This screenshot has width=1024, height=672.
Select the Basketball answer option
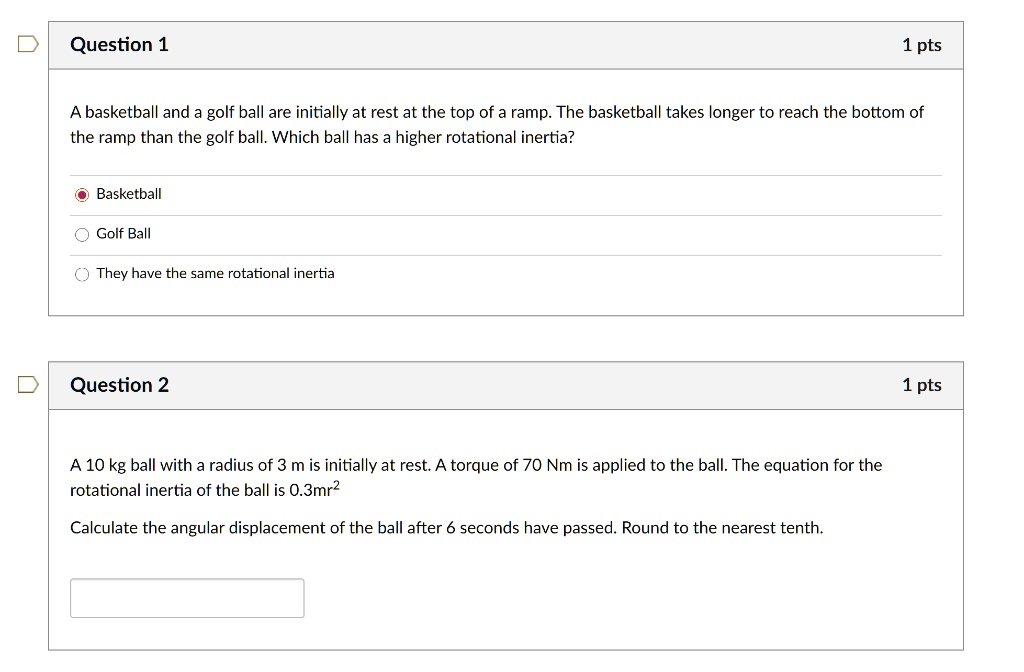82,194
